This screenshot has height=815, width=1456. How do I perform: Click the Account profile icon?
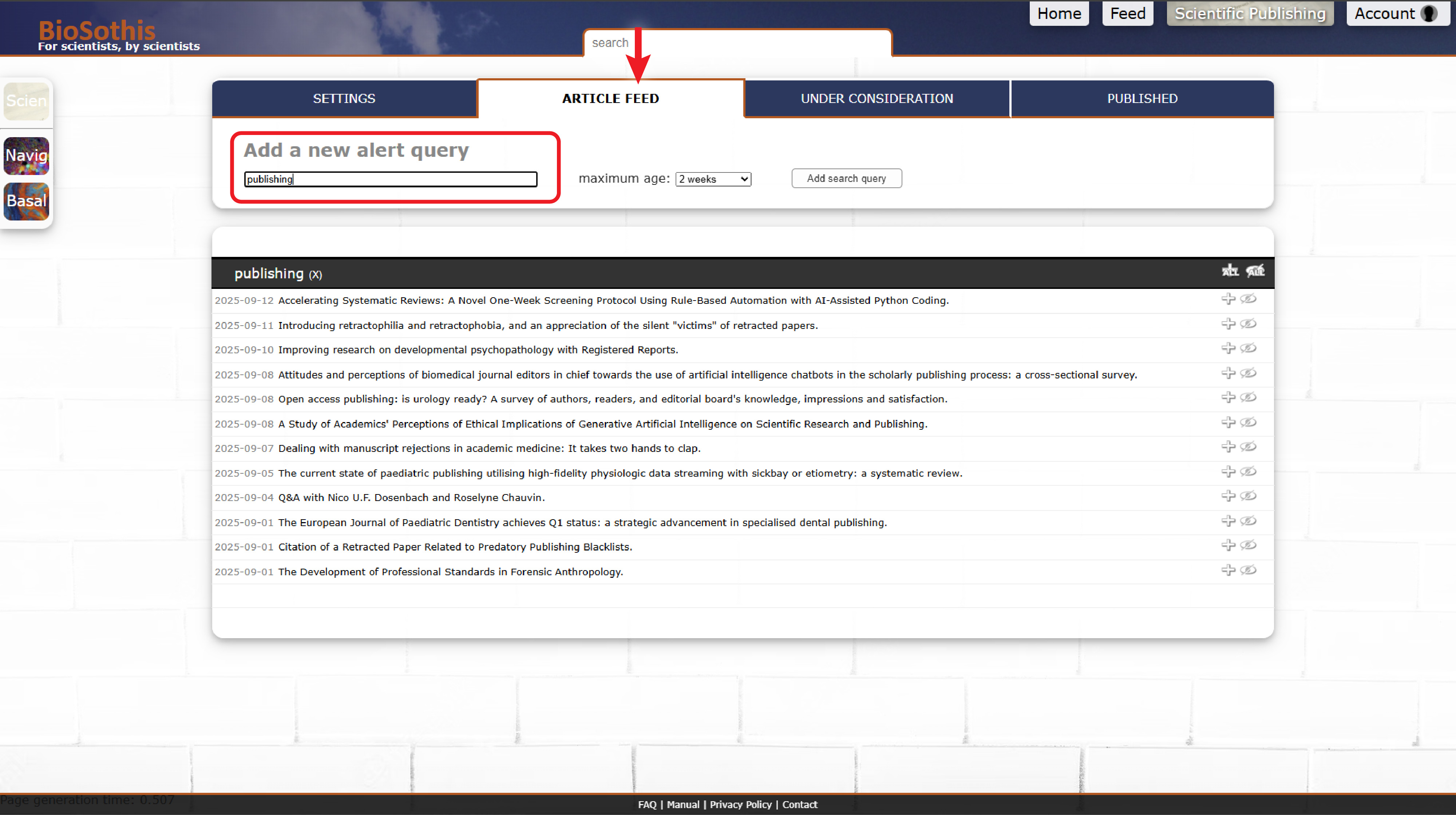1429,13
